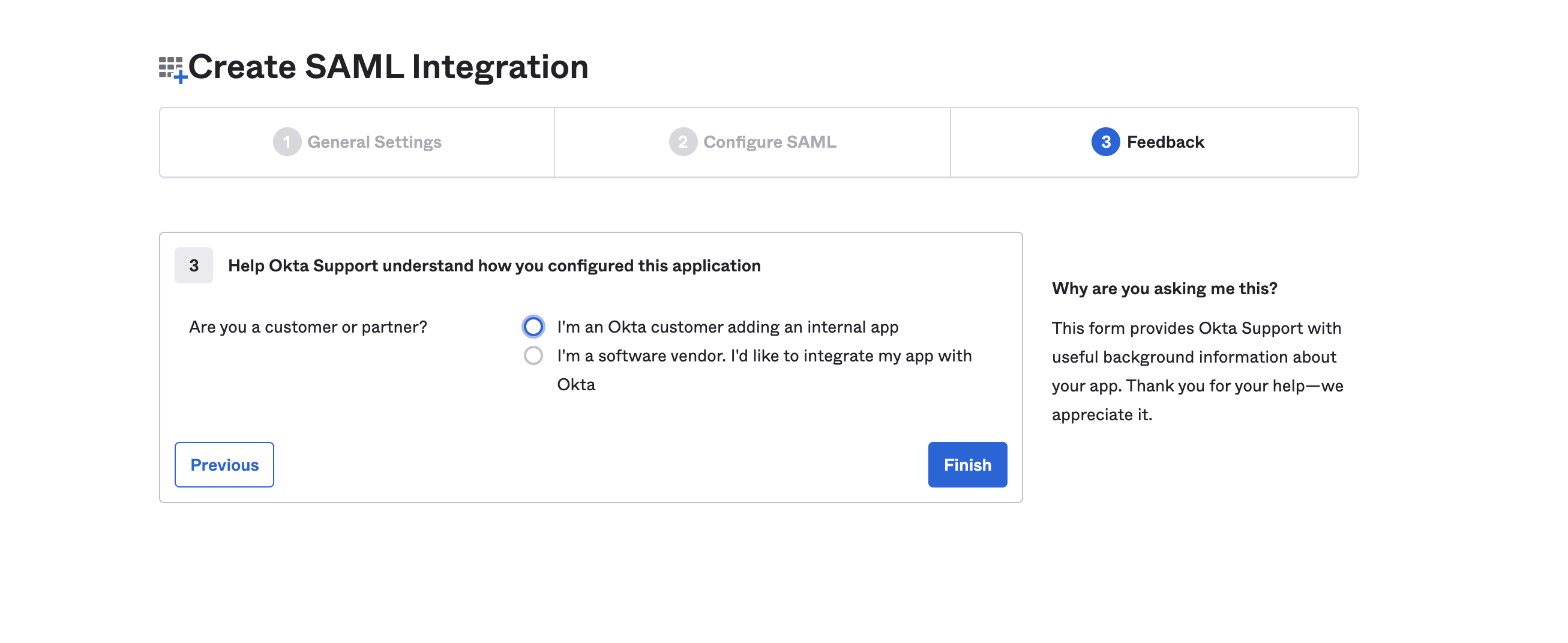Click the step 2 number circle
Image resolution: width=1568 pixels, height=643 pixels.
click(x=682, y=142)
